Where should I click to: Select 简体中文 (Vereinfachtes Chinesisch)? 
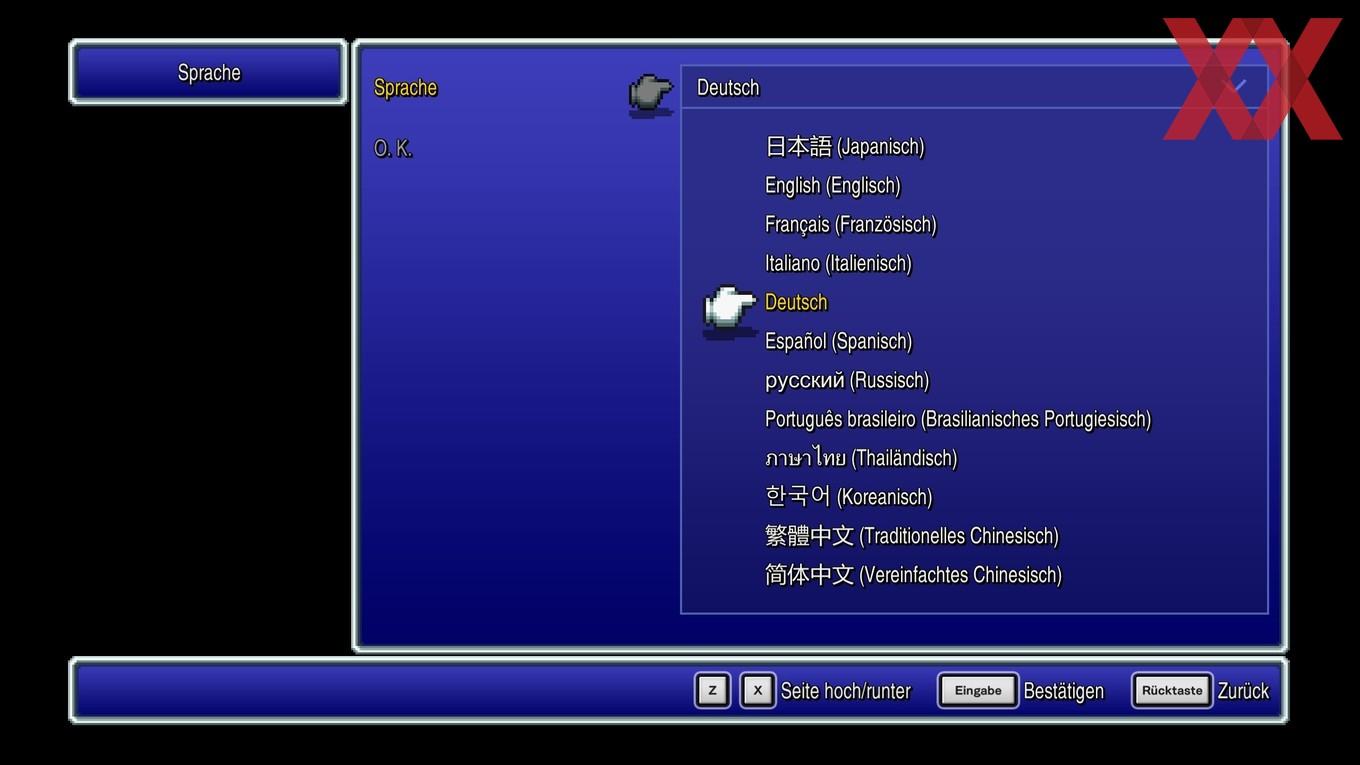tap(914, 576)
